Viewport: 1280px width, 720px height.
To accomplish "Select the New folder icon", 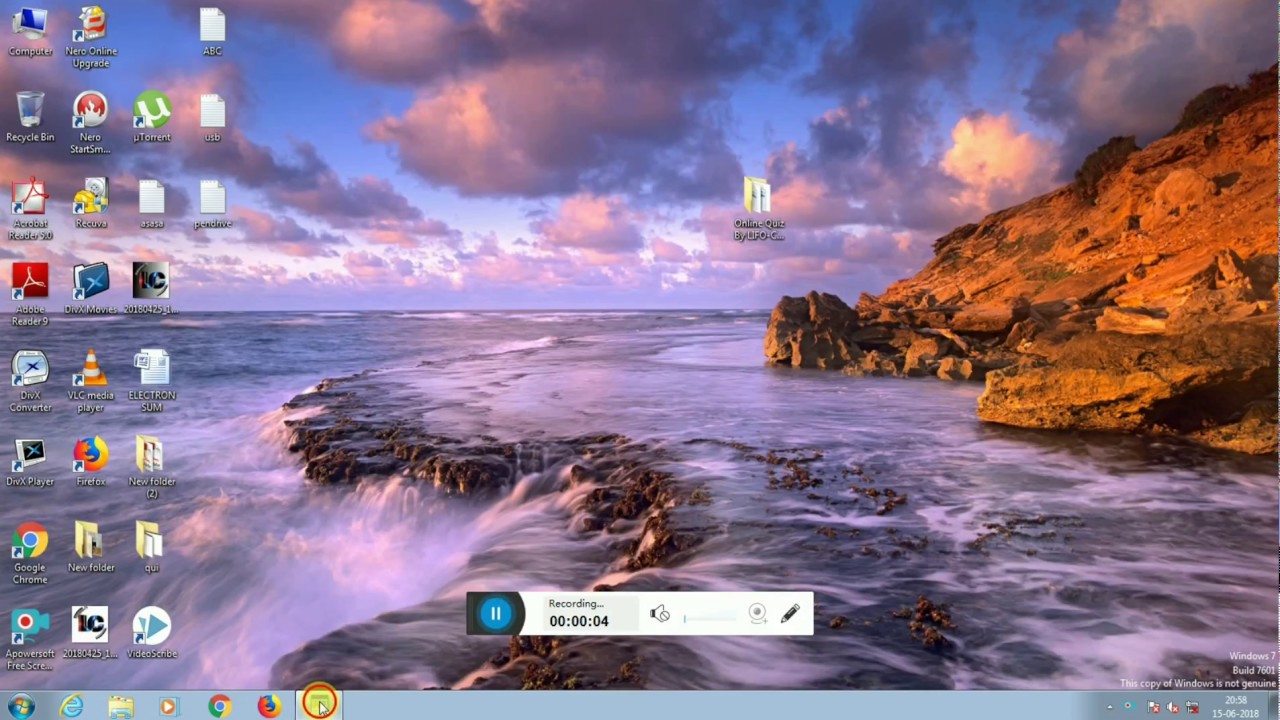I will point(90,548).
